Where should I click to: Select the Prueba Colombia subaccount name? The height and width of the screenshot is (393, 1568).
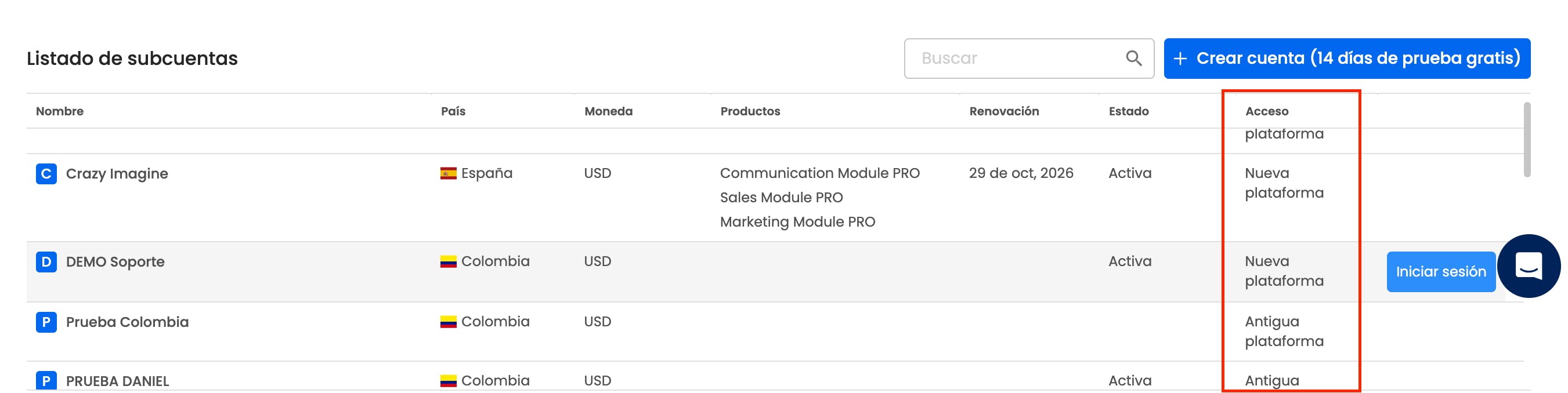[127, 322]
